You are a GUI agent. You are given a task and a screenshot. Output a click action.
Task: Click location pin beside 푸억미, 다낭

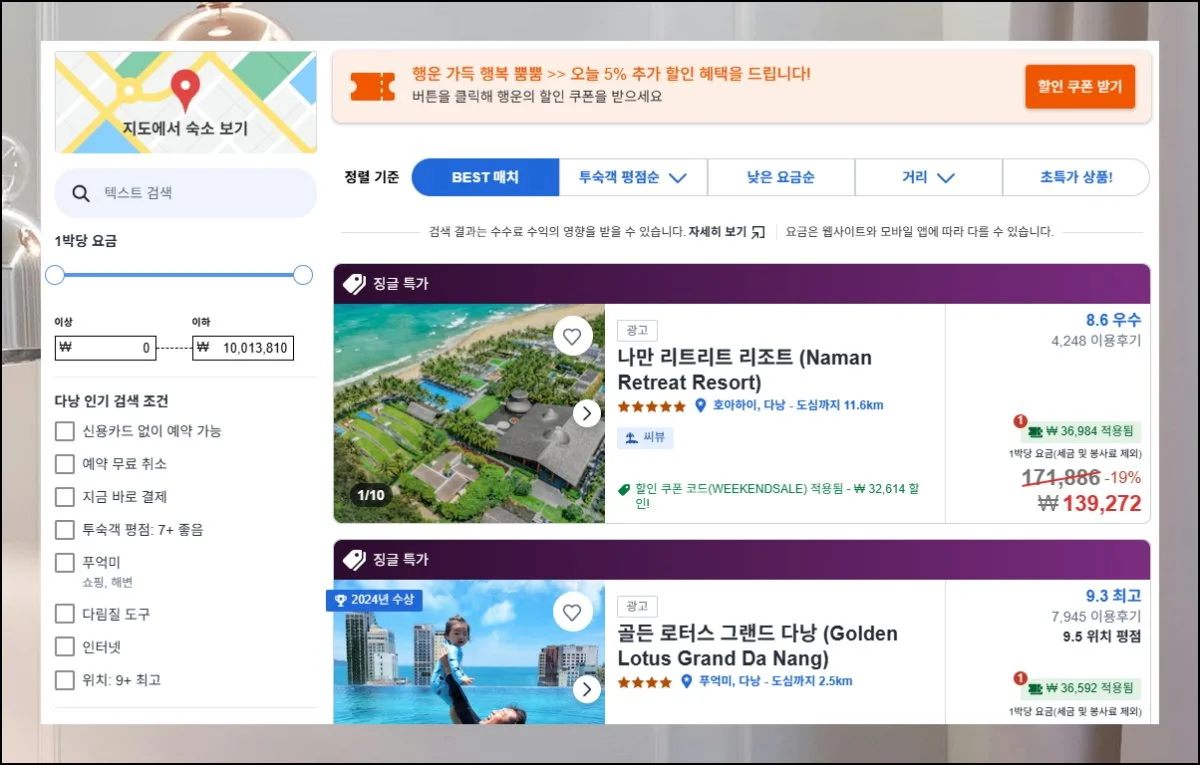coord(687,682)
